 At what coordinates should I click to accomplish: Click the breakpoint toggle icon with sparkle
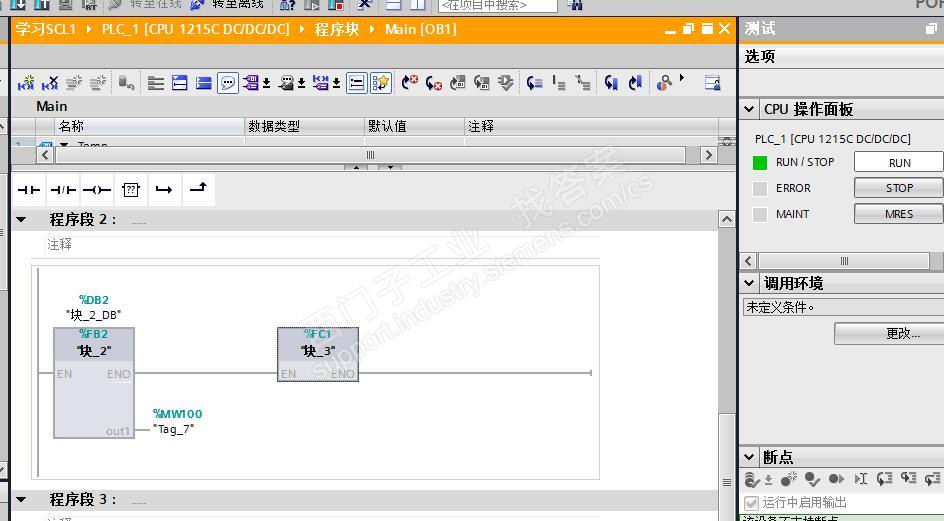point(789,479)
